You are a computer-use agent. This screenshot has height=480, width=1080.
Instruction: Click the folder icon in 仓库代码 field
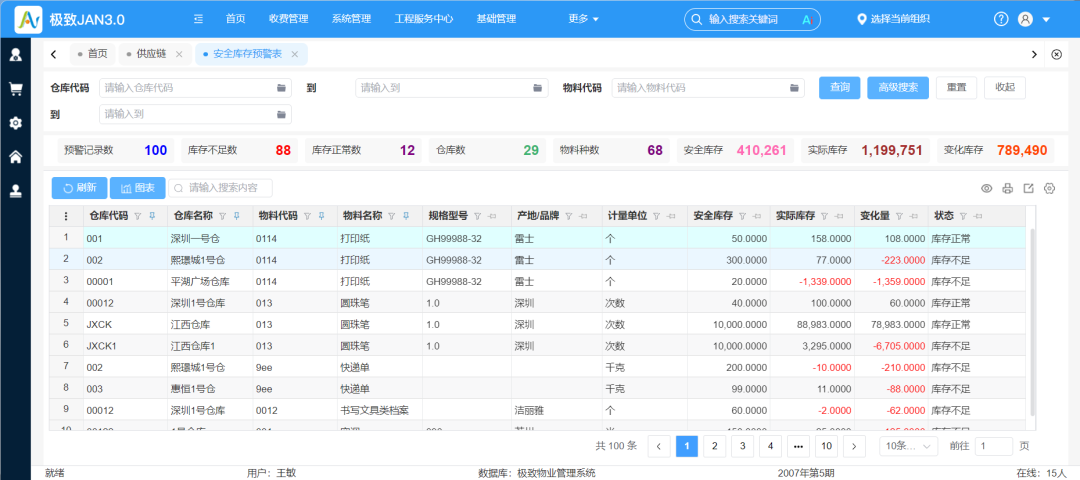281,88
